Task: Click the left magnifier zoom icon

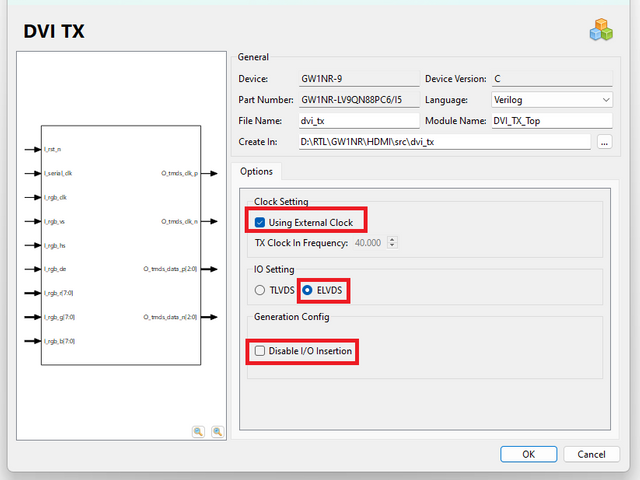Action: click(198, 431)
